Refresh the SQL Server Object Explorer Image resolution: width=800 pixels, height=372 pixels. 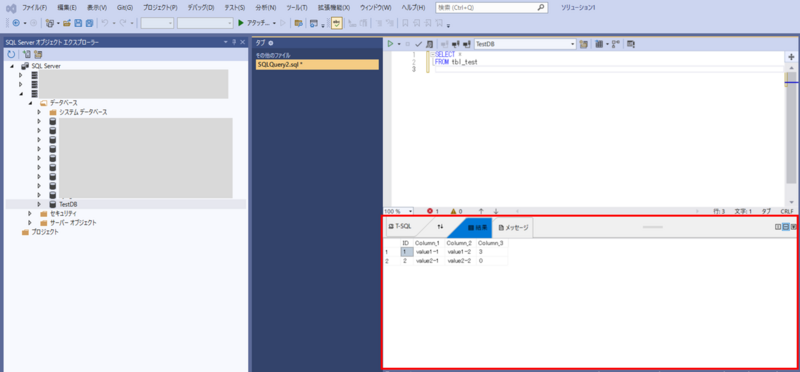tap(11, 54)
